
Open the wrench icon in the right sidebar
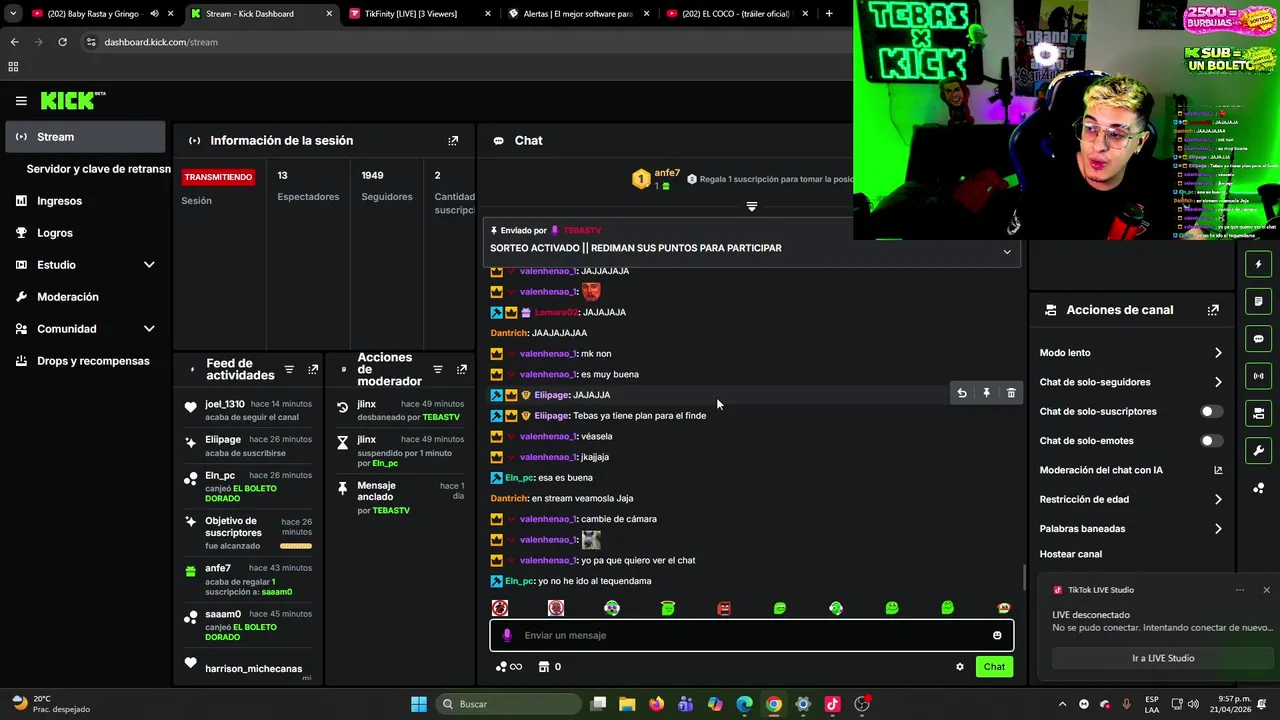[1259, 450]
